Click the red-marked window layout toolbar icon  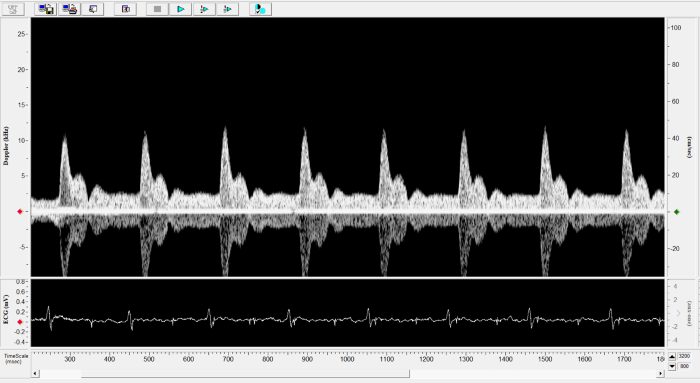point(125,9)
